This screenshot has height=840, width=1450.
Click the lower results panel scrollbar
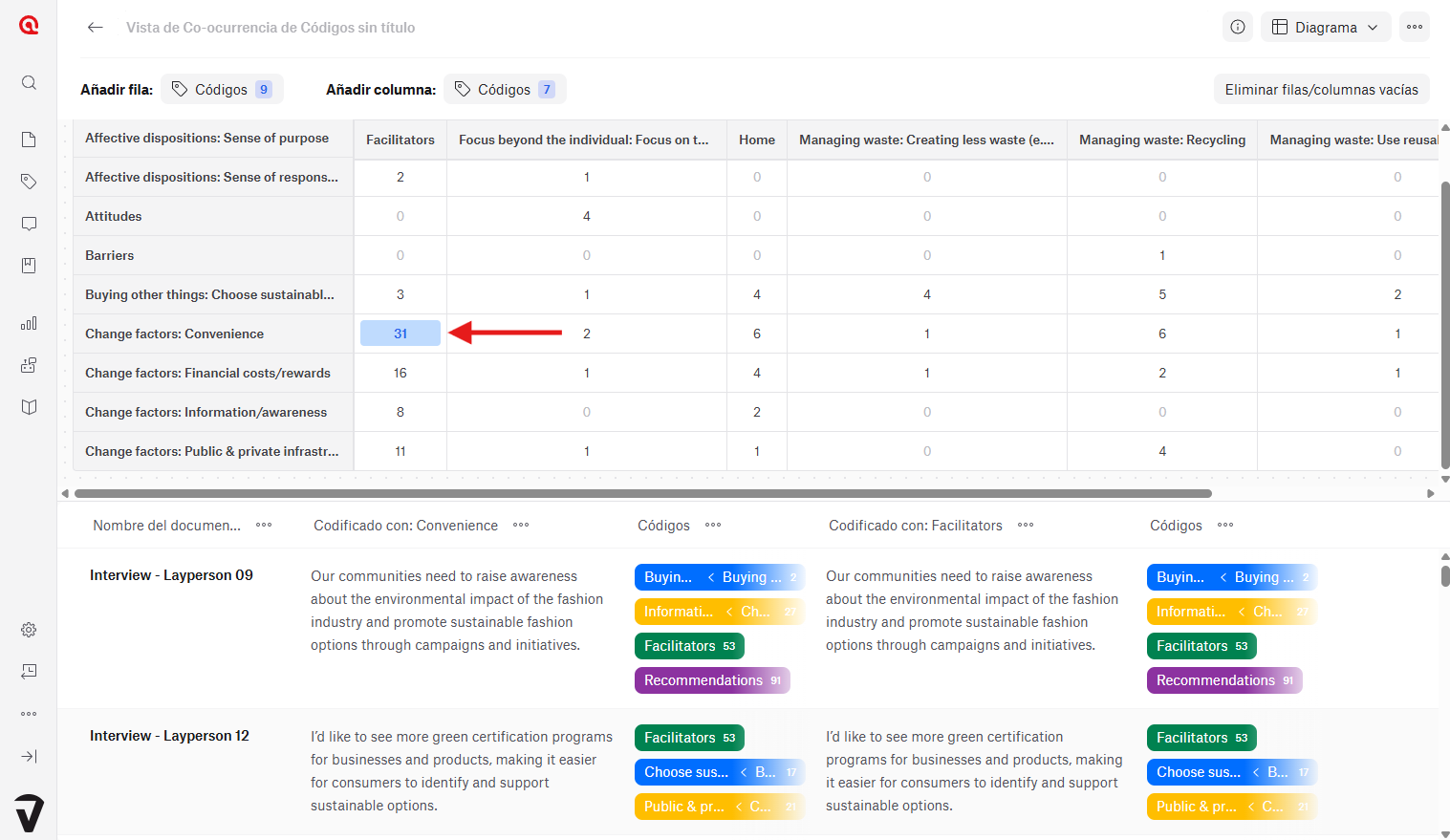(1445, 575)
